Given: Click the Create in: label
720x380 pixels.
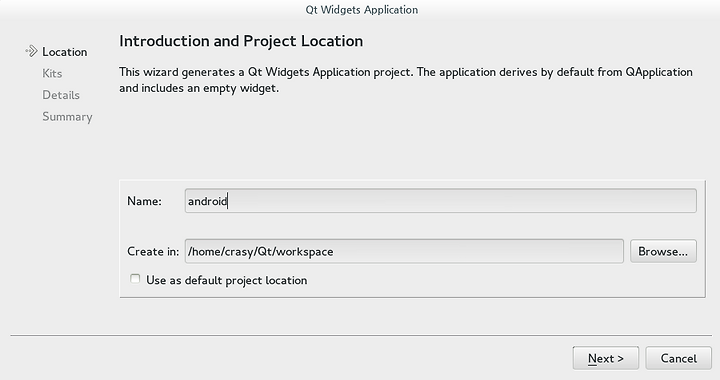Looking at the screenshot, I should 153,251.
